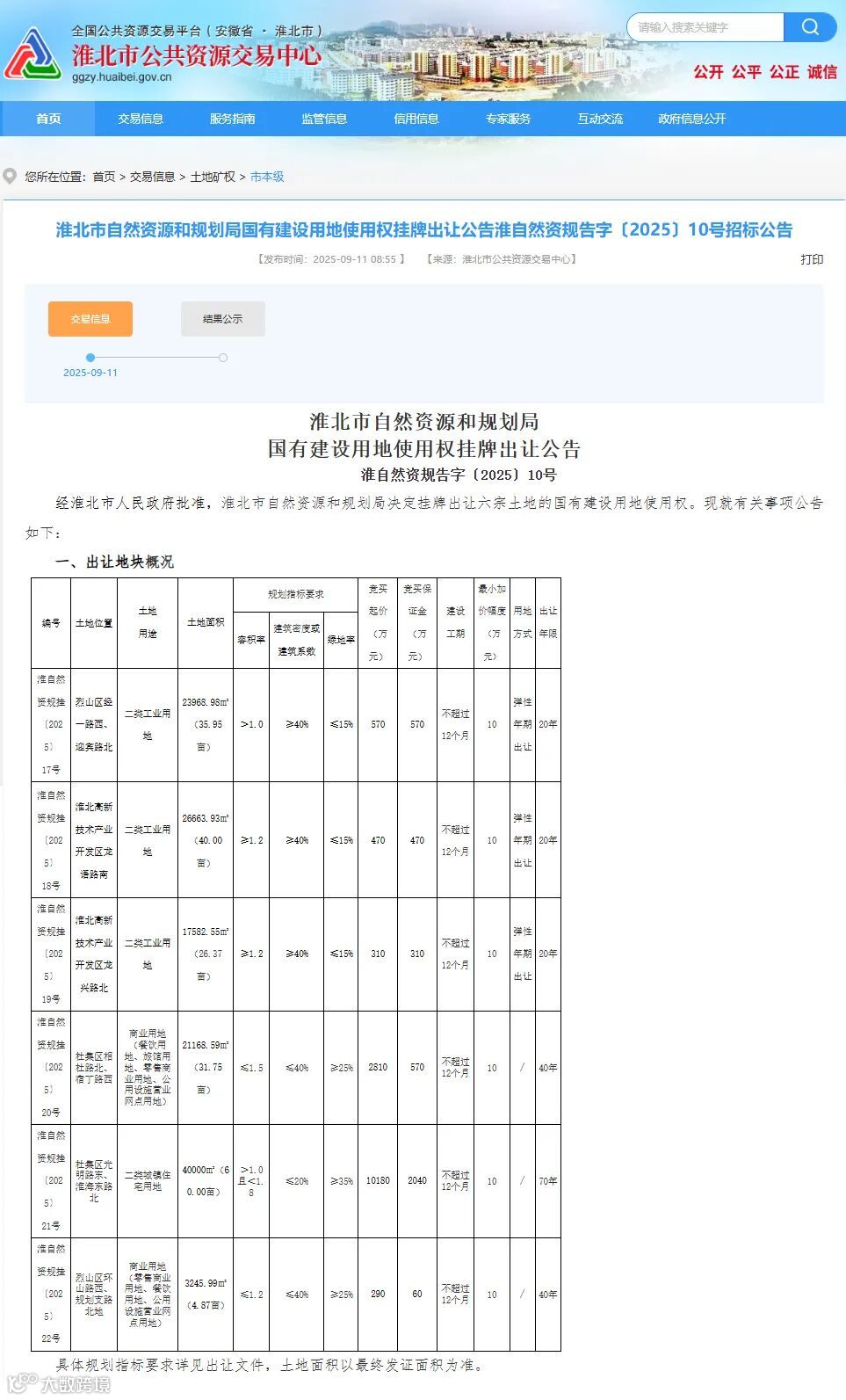
Task: Click the 容积率 column header
Action: pyautogui.click(x=251, y=640)
